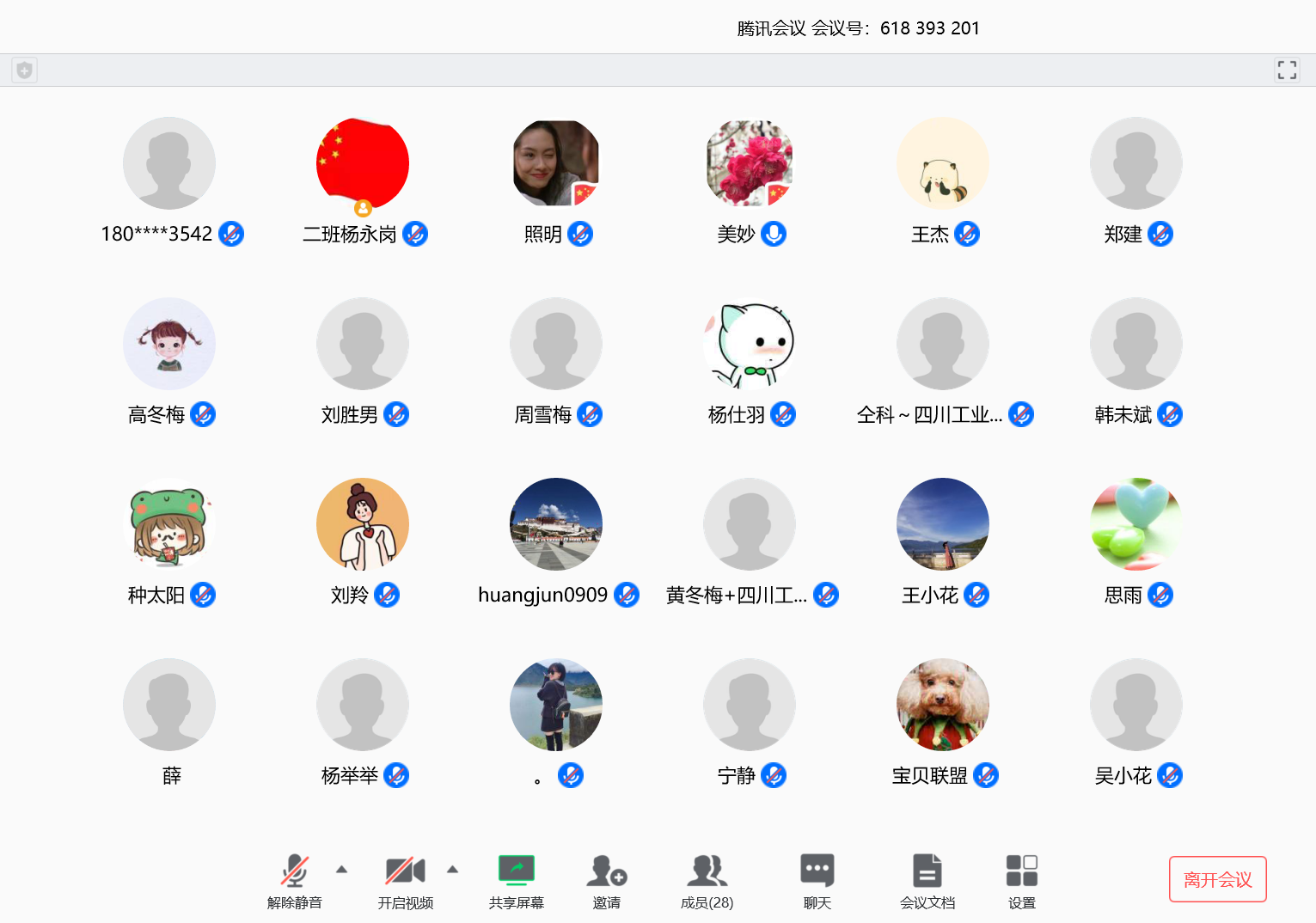Open the chat panel icon
Screen dimensions: 1316x923
click(x=817, y=871)
